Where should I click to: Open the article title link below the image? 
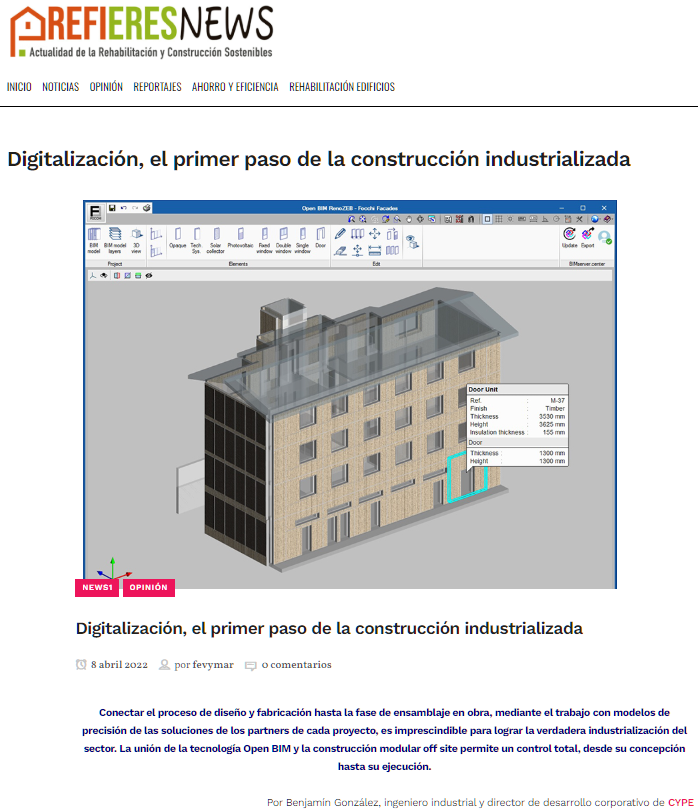[x=329, y=628]
